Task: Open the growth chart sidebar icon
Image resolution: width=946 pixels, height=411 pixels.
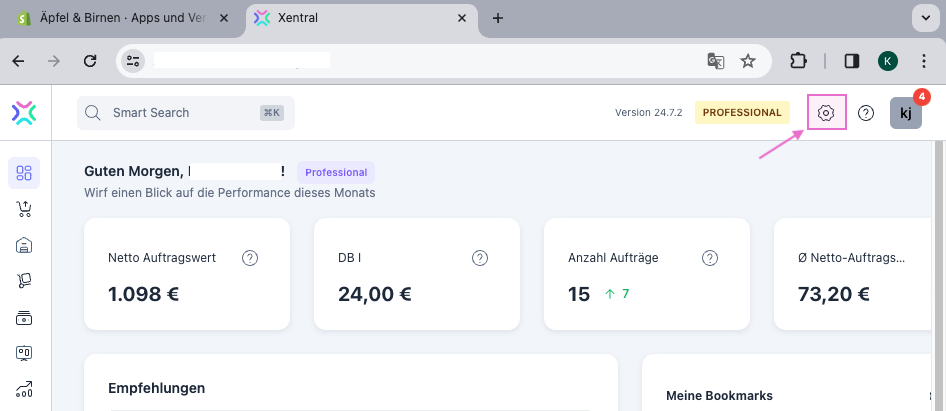Action: click(24, 389)
